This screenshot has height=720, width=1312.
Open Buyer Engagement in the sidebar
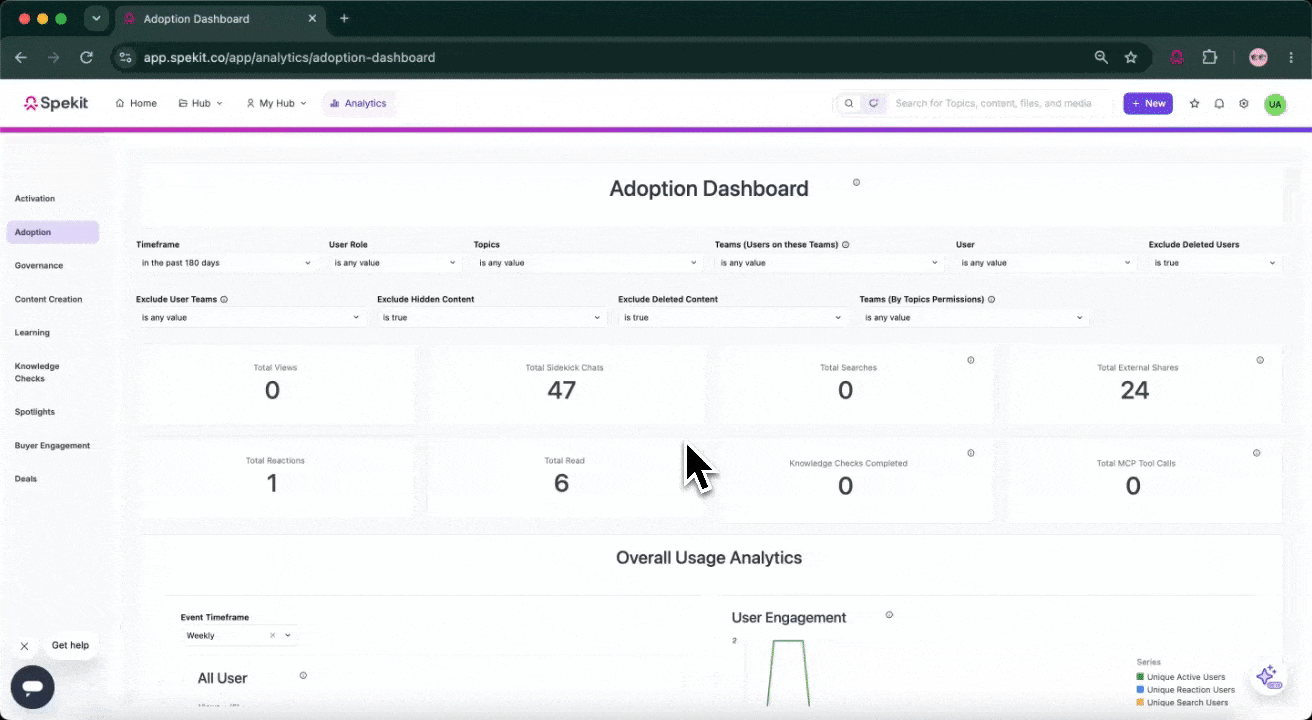click(52, 445)
